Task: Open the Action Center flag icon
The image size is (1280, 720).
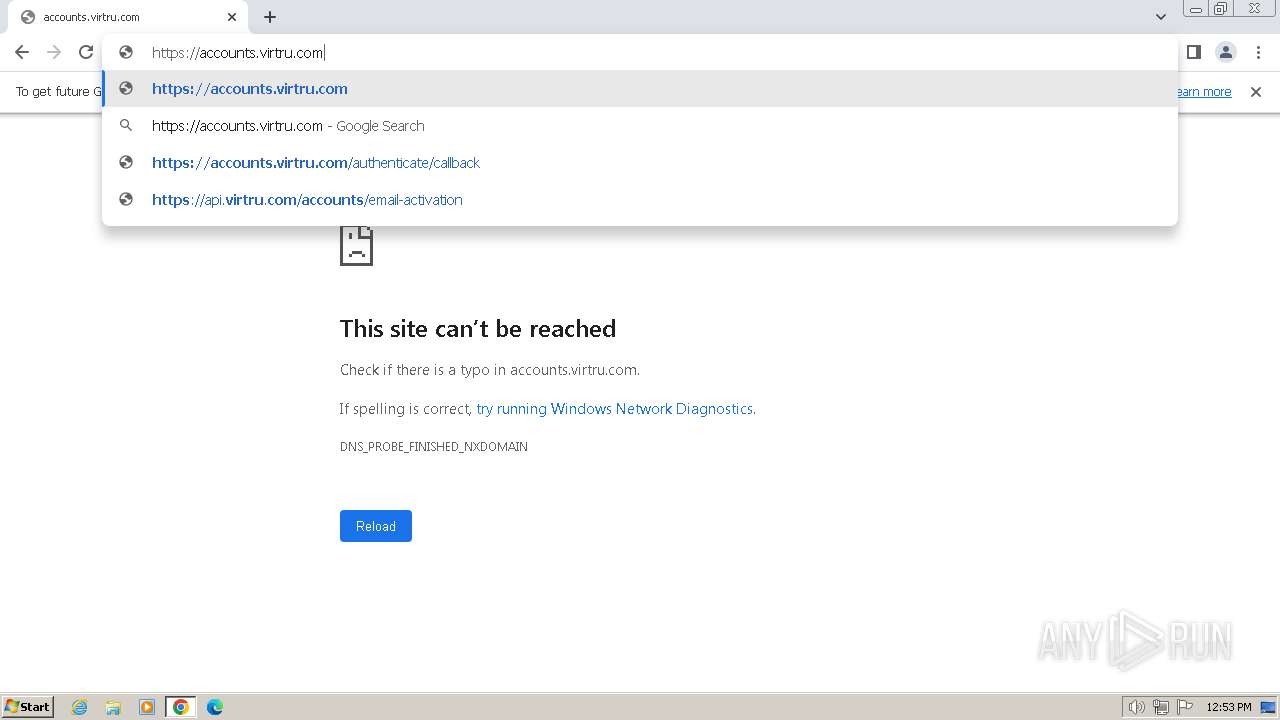Action: [1185, 707]
